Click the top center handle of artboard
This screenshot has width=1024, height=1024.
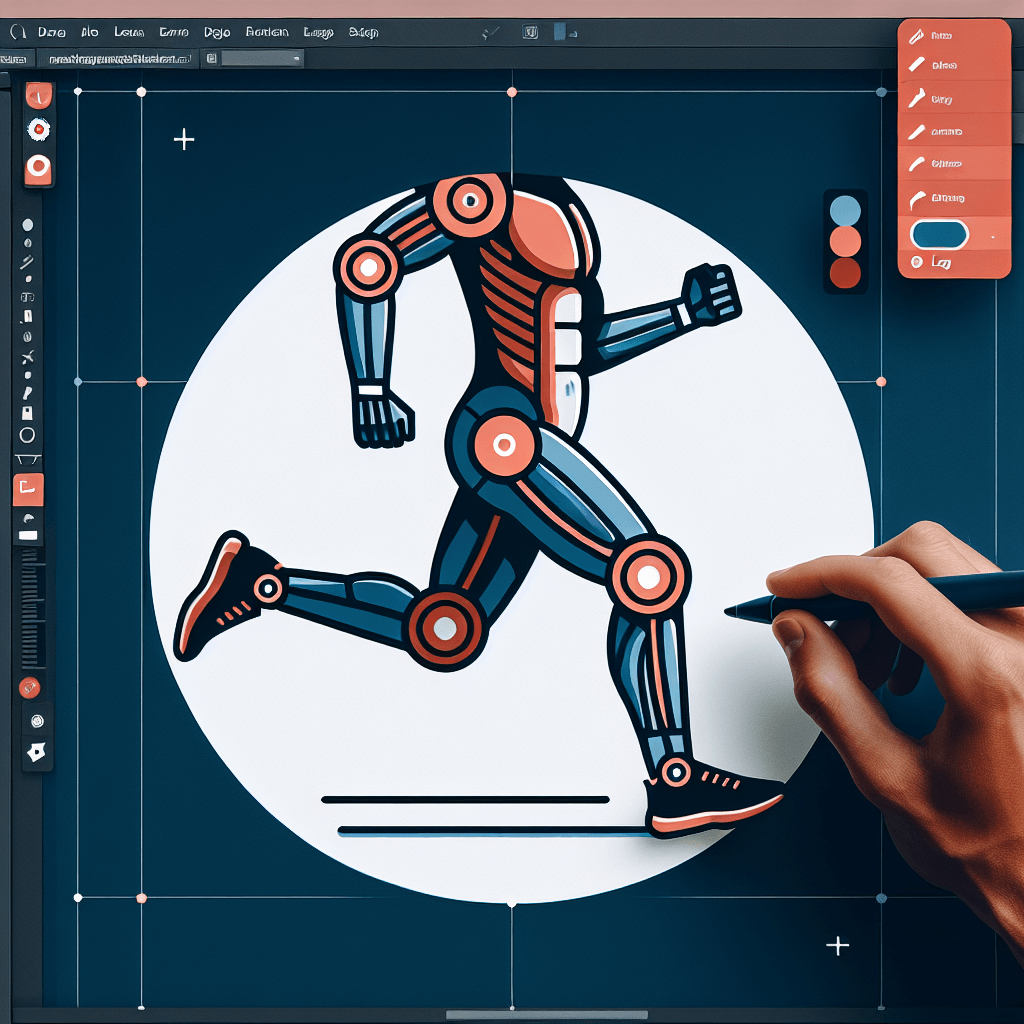[x=512, y=92]
